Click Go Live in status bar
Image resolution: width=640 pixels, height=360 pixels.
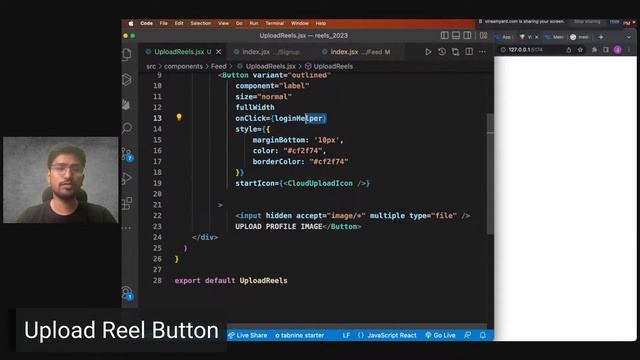point(440,335)
